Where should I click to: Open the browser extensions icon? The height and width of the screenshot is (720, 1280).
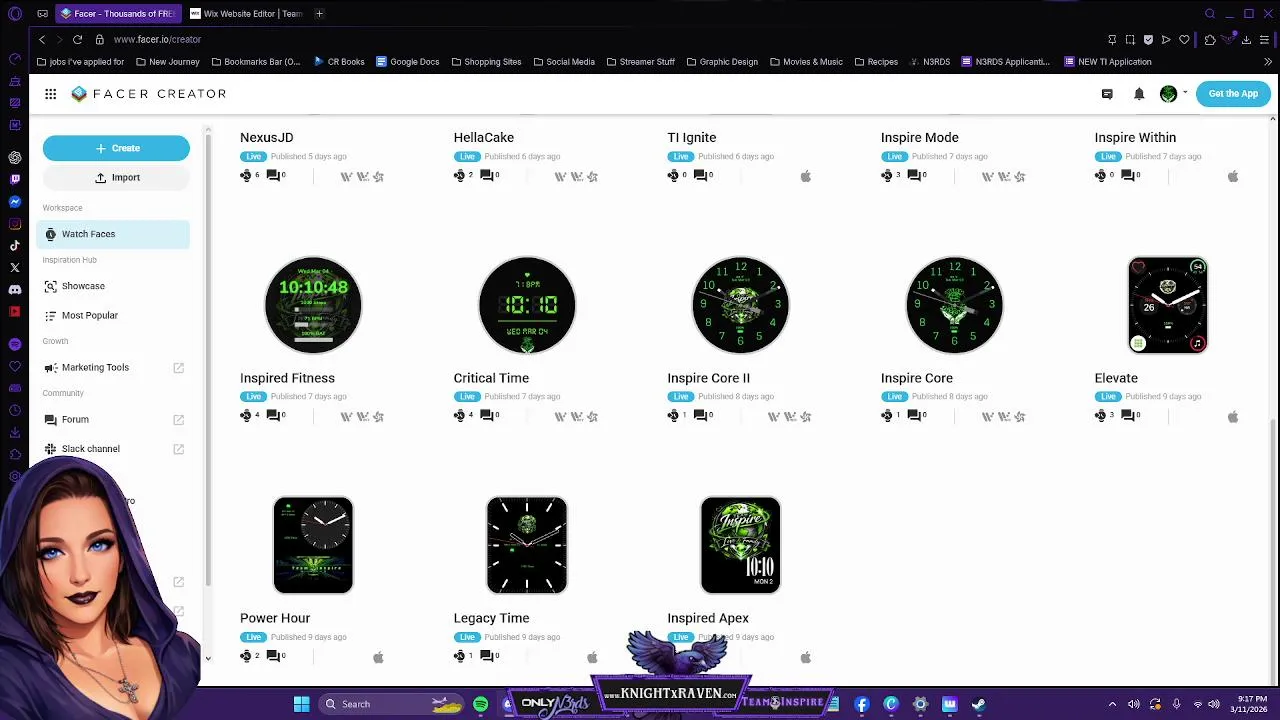coord(1209,39)
